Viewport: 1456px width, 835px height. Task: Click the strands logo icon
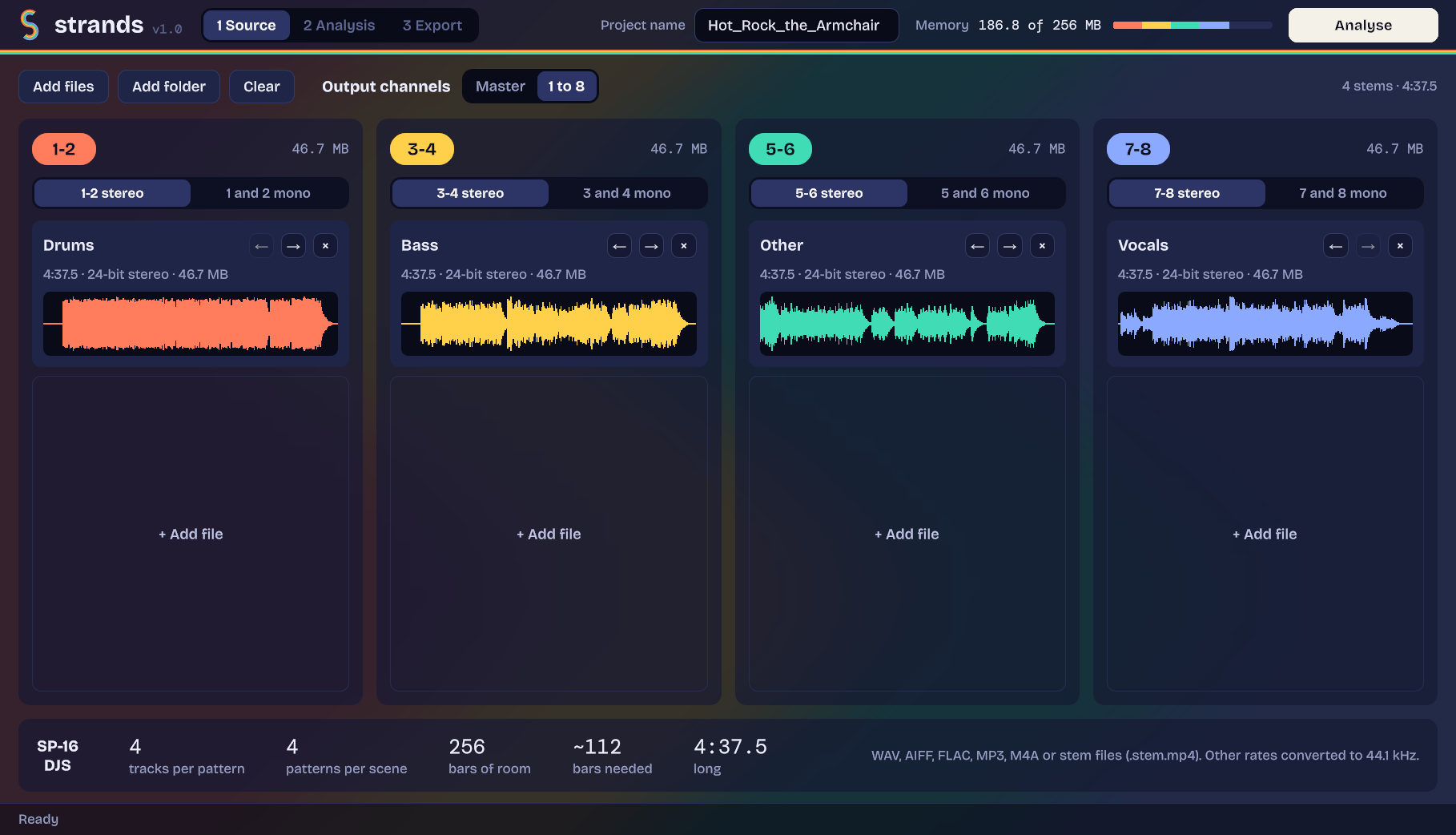pos(30,25)
